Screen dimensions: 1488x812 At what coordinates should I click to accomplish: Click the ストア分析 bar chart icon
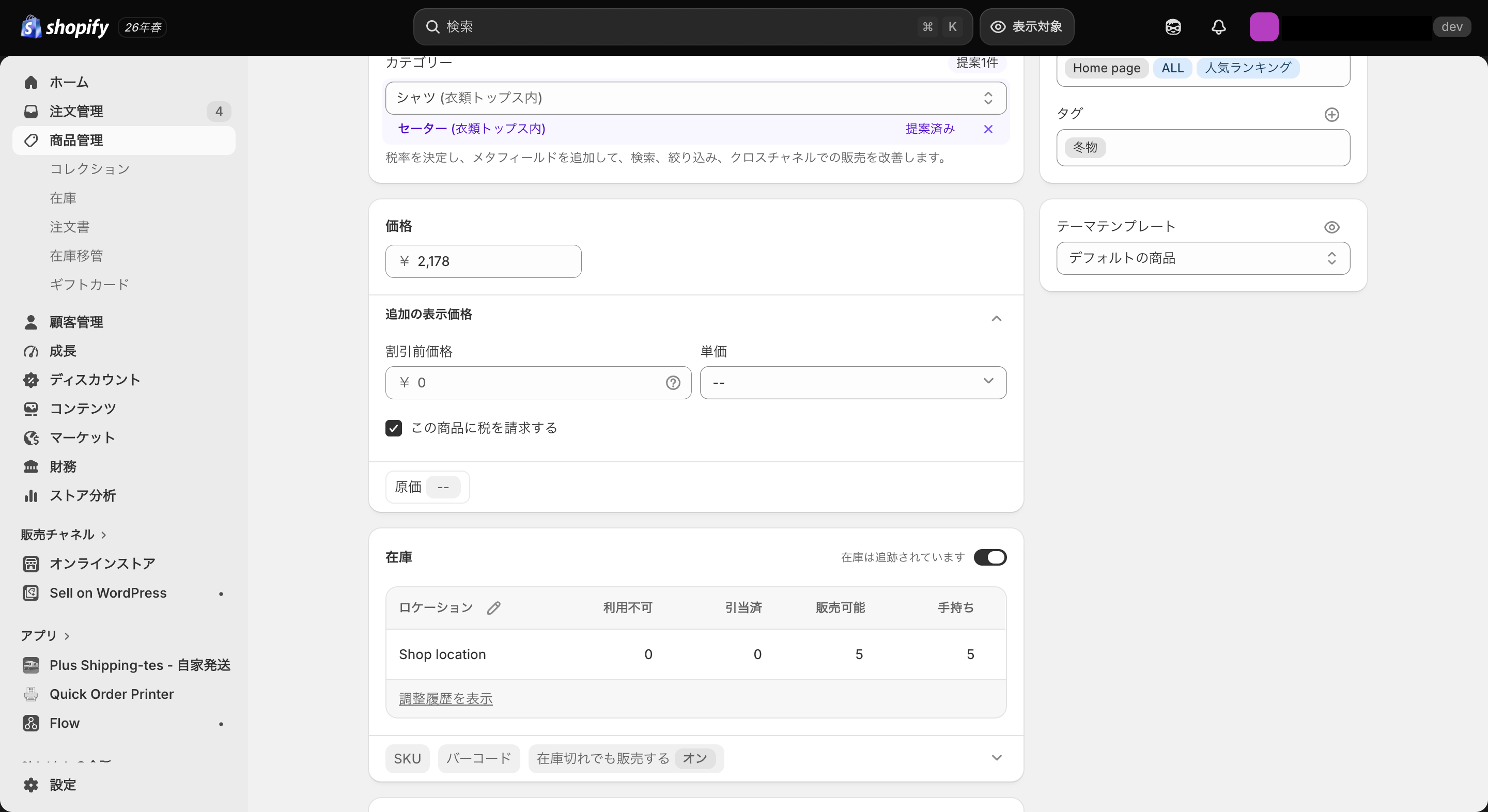coord(31,495)
